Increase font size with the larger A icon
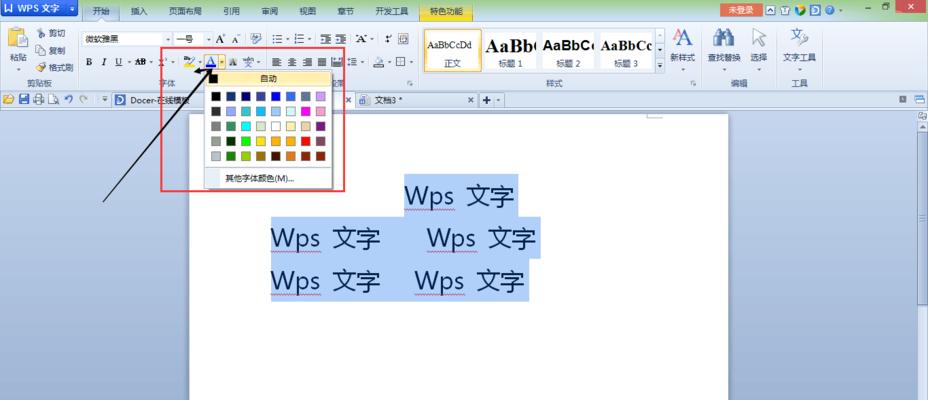This screenshot has height=400, width=928. [220, 39]
